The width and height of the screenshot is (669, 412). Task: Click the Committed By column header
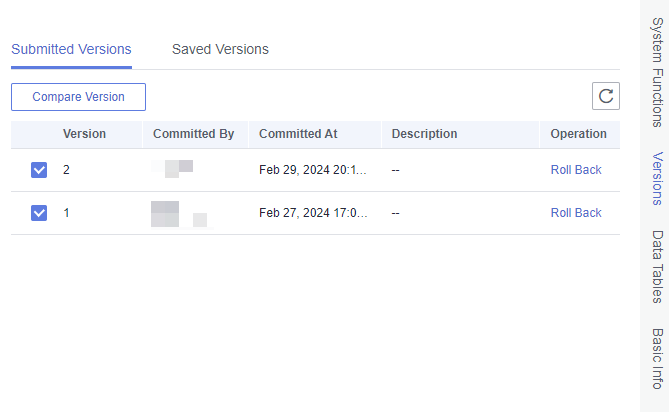[x=193, y=134]
